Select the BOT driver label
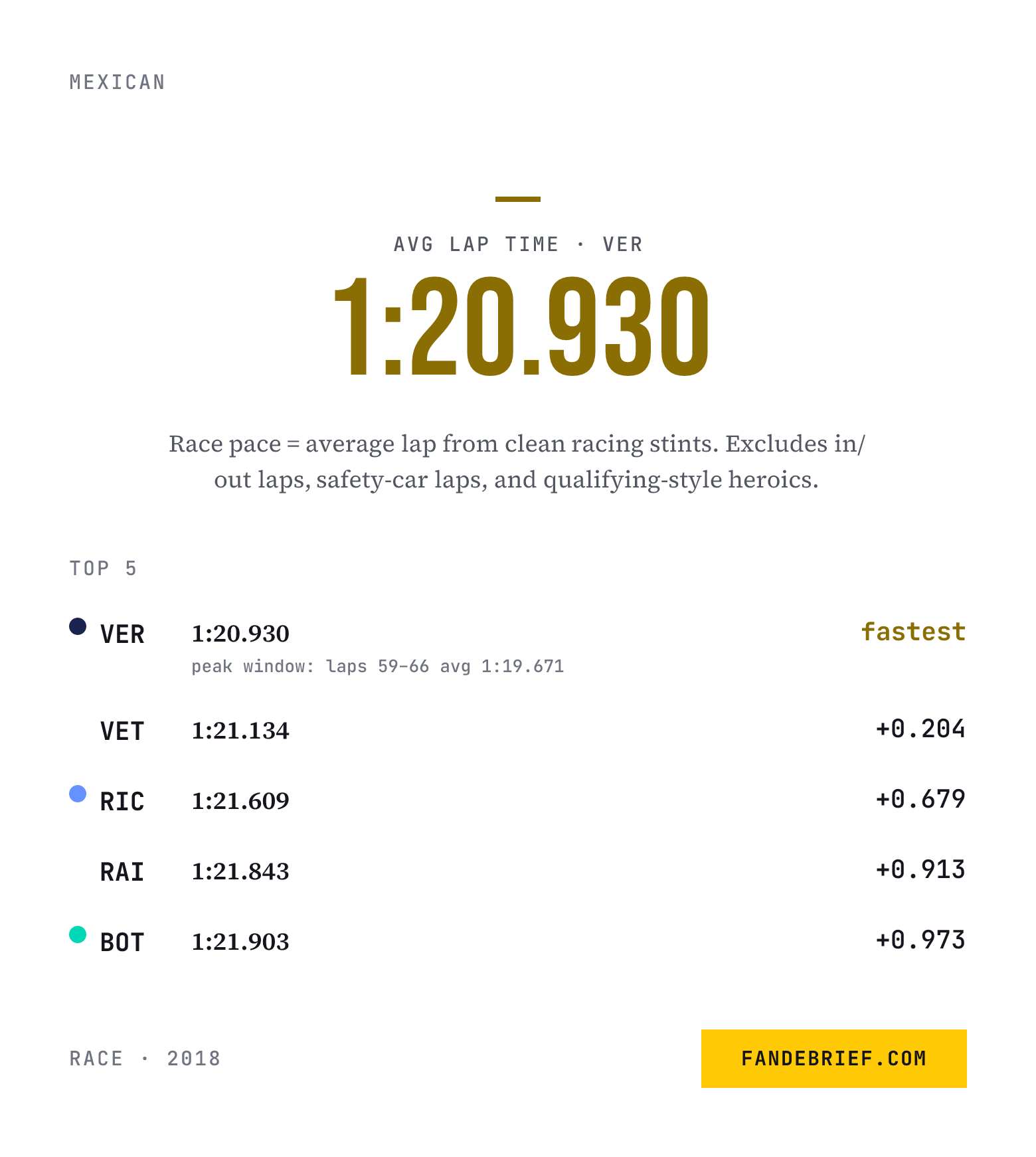 [122, 942]
